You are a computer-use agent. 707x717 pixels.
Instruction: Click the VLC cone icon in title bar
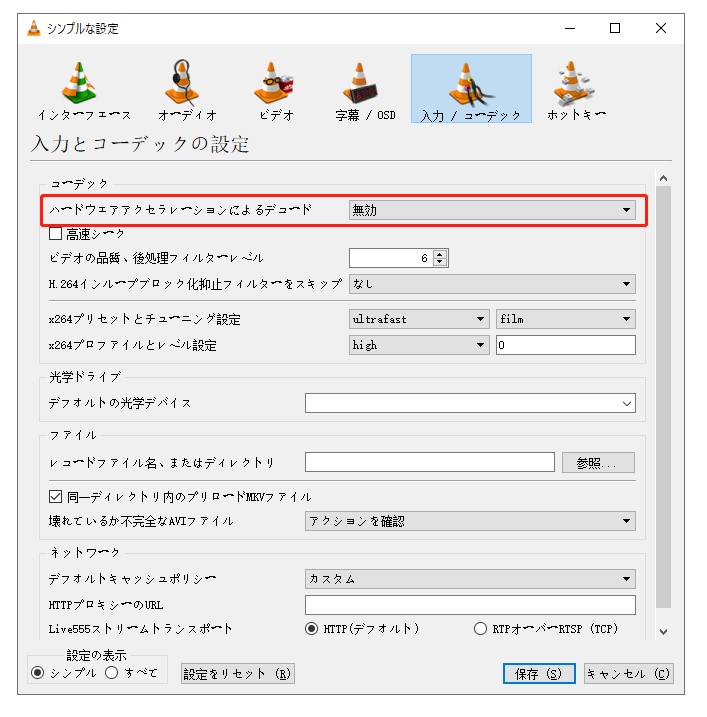click(x=33, y=28)
